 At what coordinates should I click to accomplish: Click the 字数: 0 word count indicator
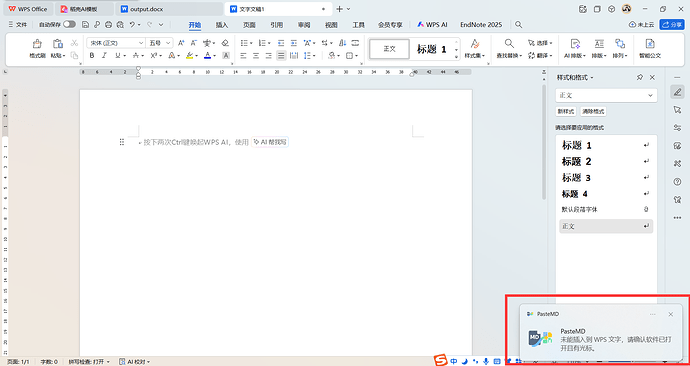tap(49, 362)
